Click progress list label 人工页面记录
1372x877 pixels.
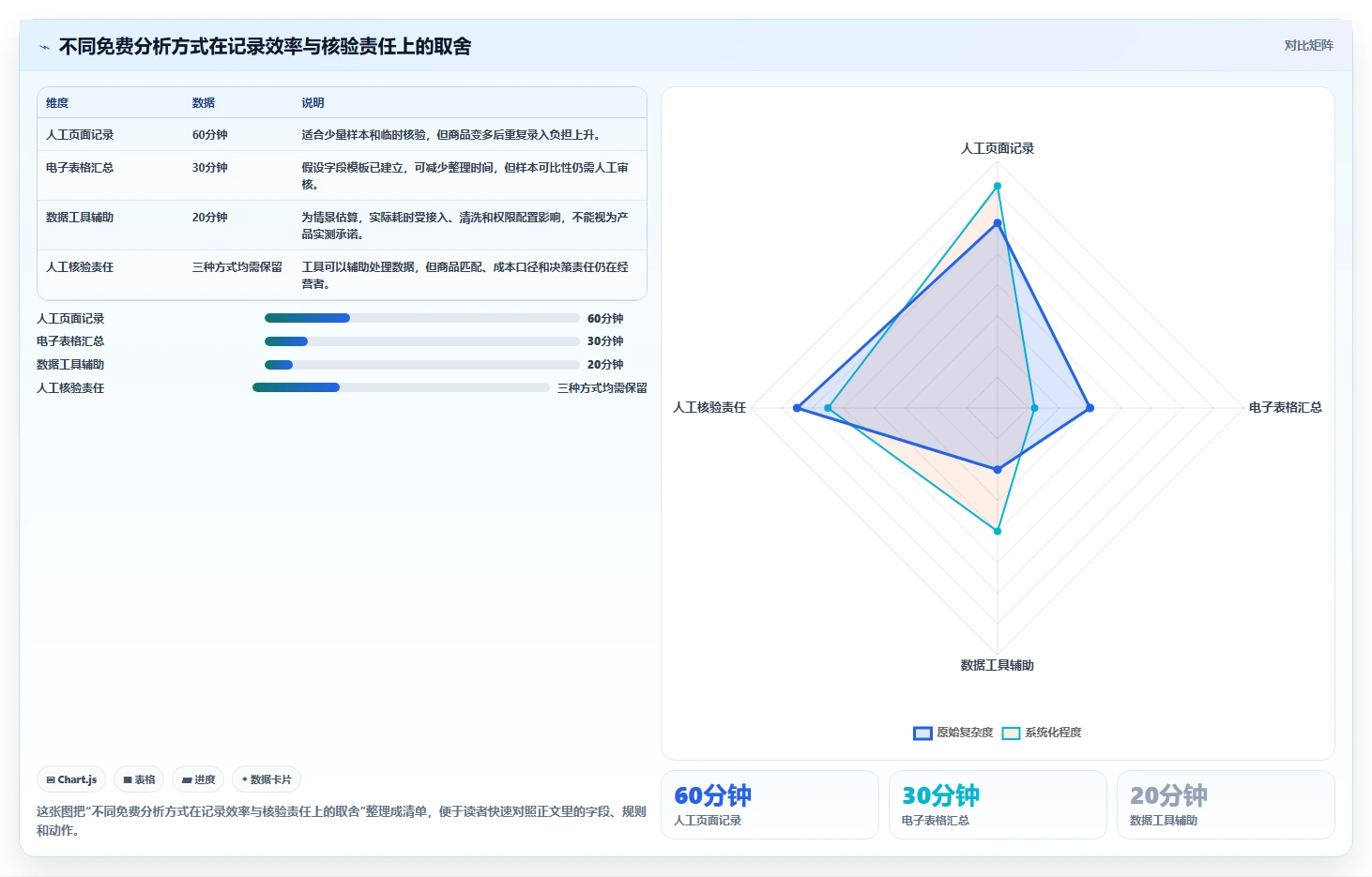click(70, 319)
